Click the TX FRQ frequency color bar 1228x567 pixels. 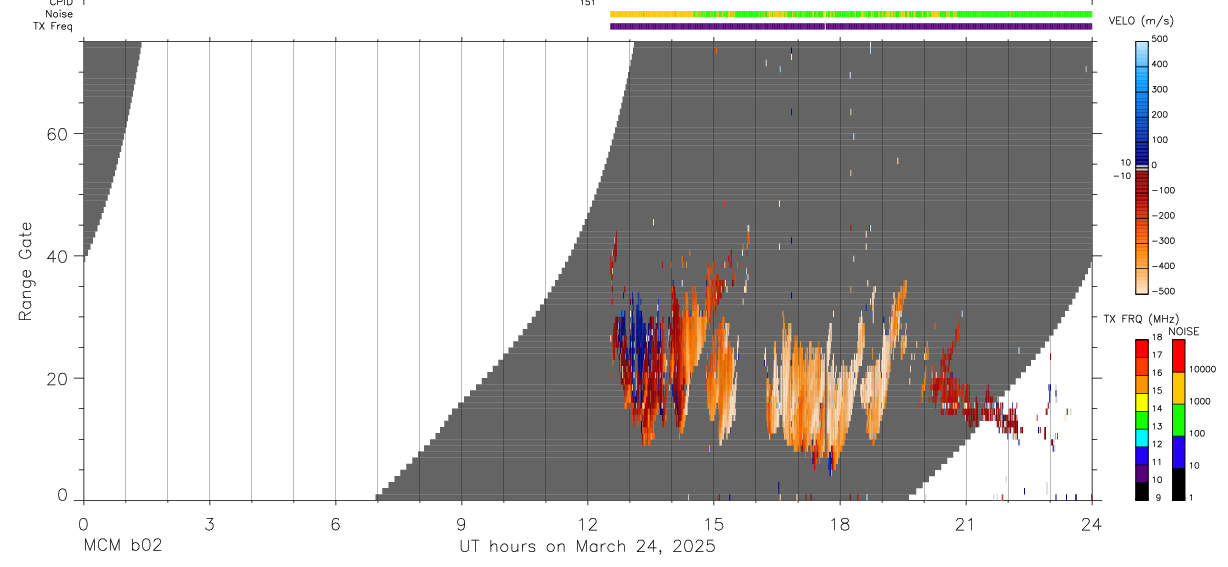click(1141, 418)
